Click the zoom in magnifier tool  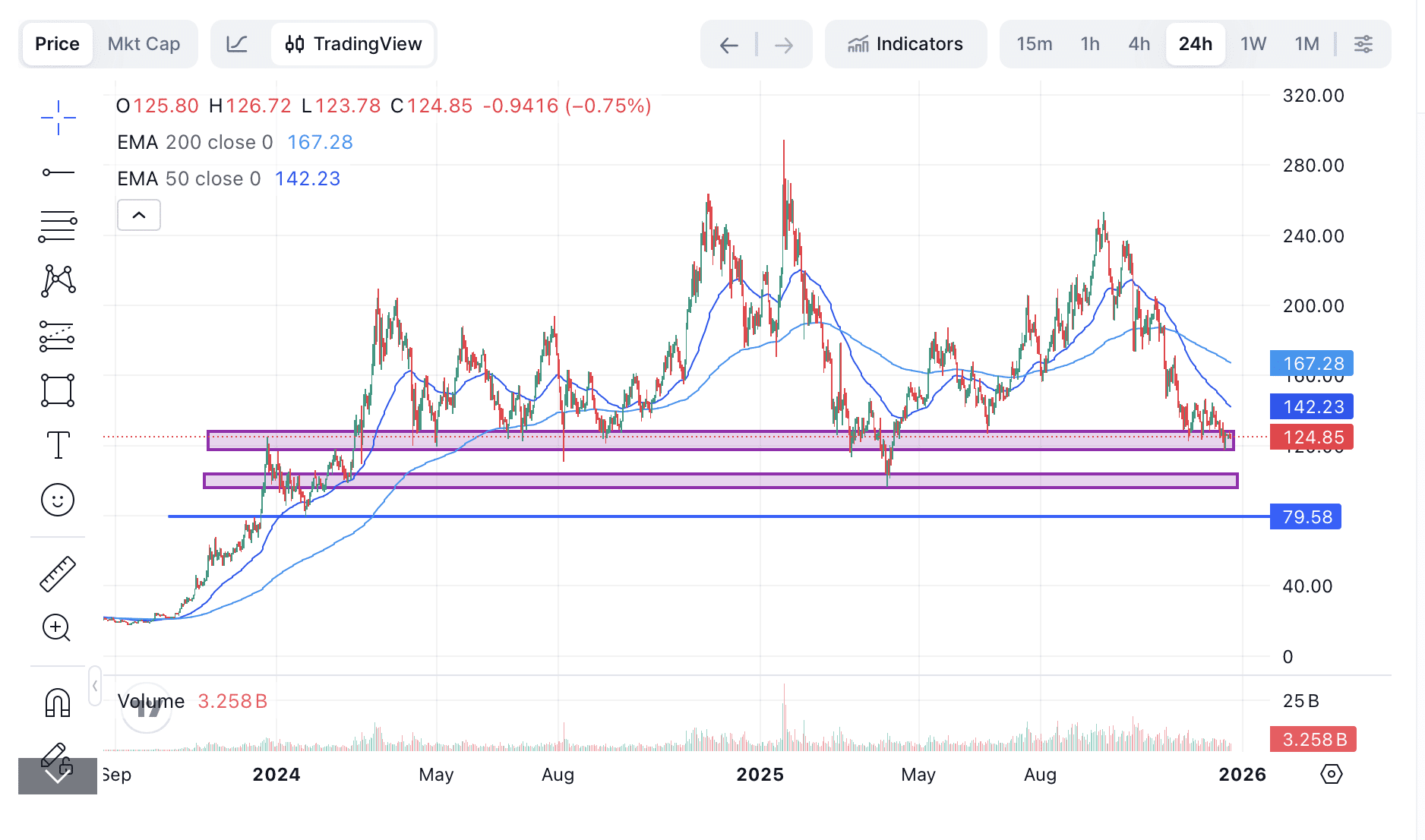click(58, 628)
